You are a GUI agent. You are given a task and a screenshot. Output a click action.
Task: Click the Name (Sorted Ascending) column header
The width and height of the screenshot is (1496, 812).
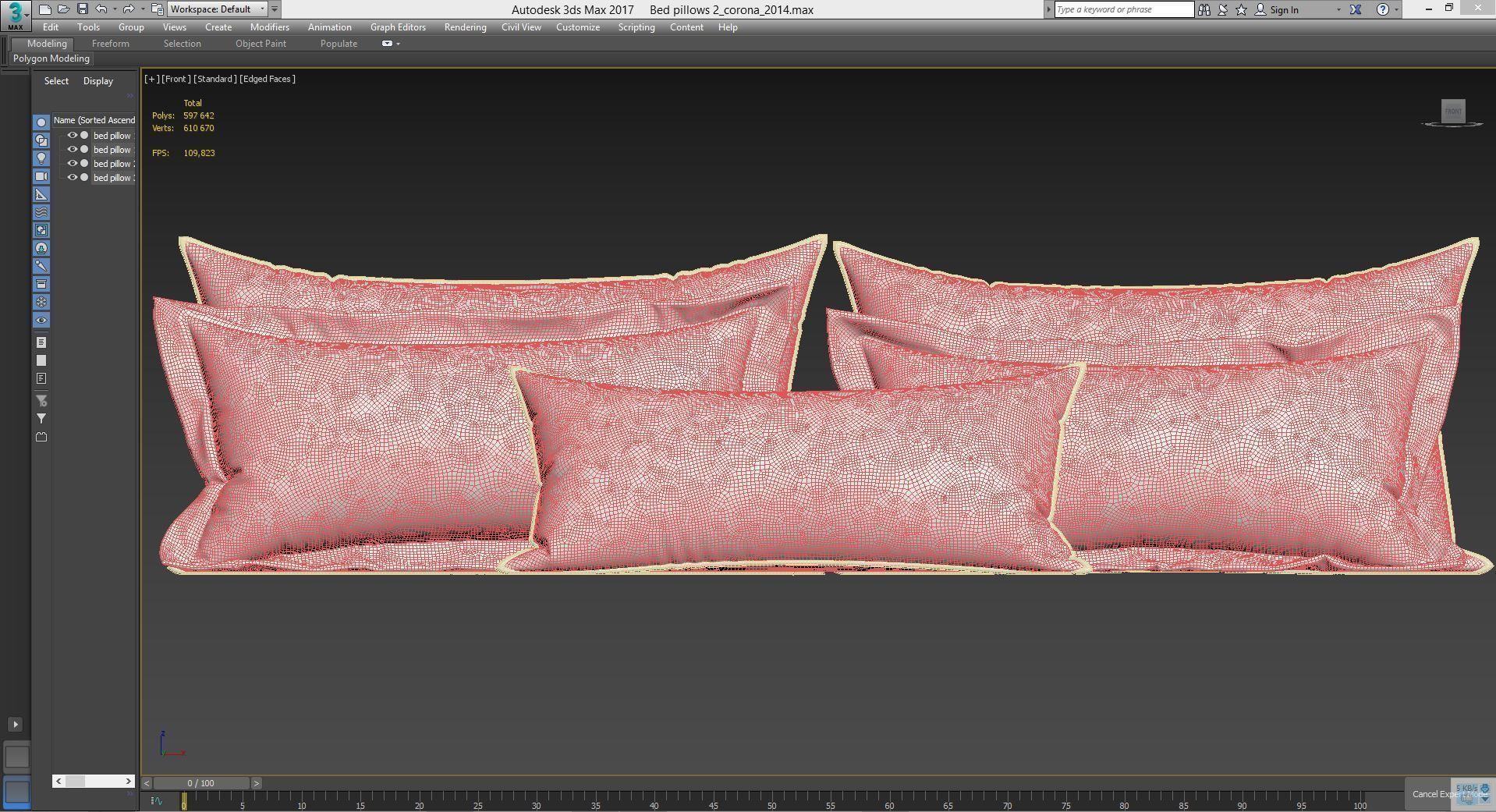pos(94,120)
